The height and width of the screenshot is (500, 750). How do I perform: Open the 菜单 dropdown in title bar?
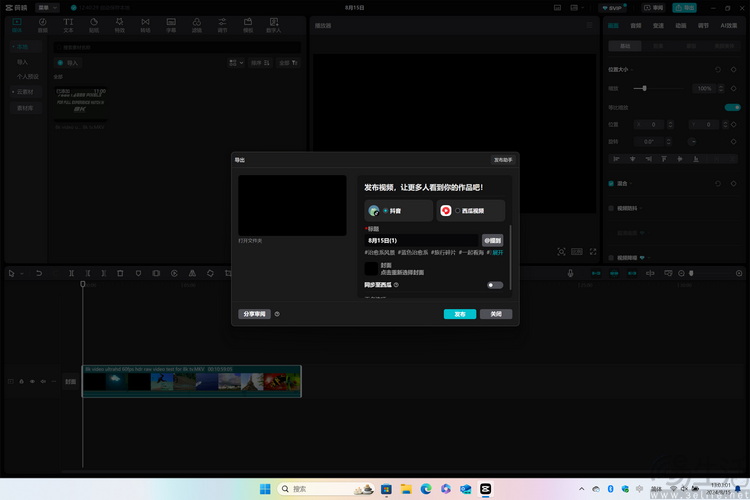click(47, 6)
